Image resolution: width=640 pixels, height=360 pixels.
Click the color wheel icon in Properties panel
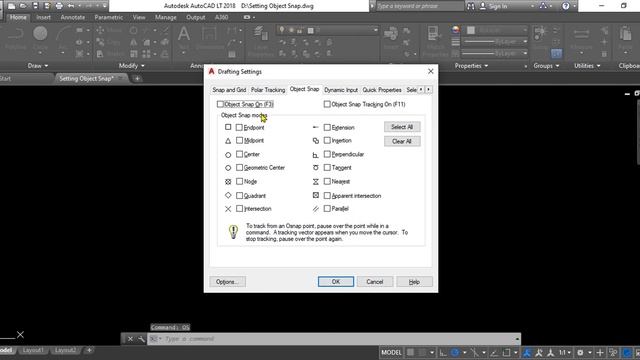click(x=456, y=30)
